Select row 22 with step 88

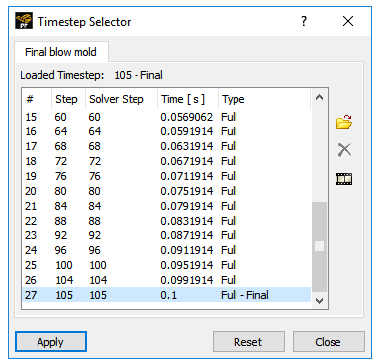click(x=166, y=221)
